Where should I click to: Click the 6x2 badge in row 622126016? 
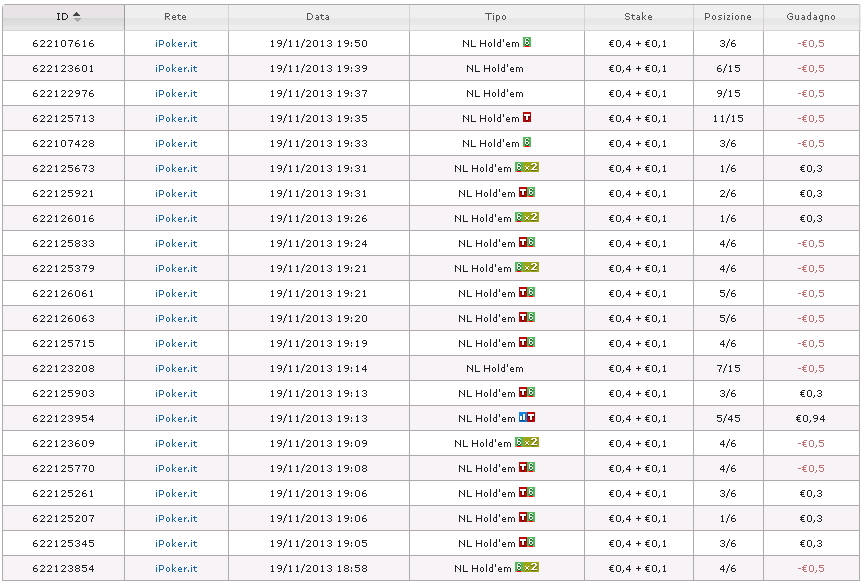(x=527, y=217)
